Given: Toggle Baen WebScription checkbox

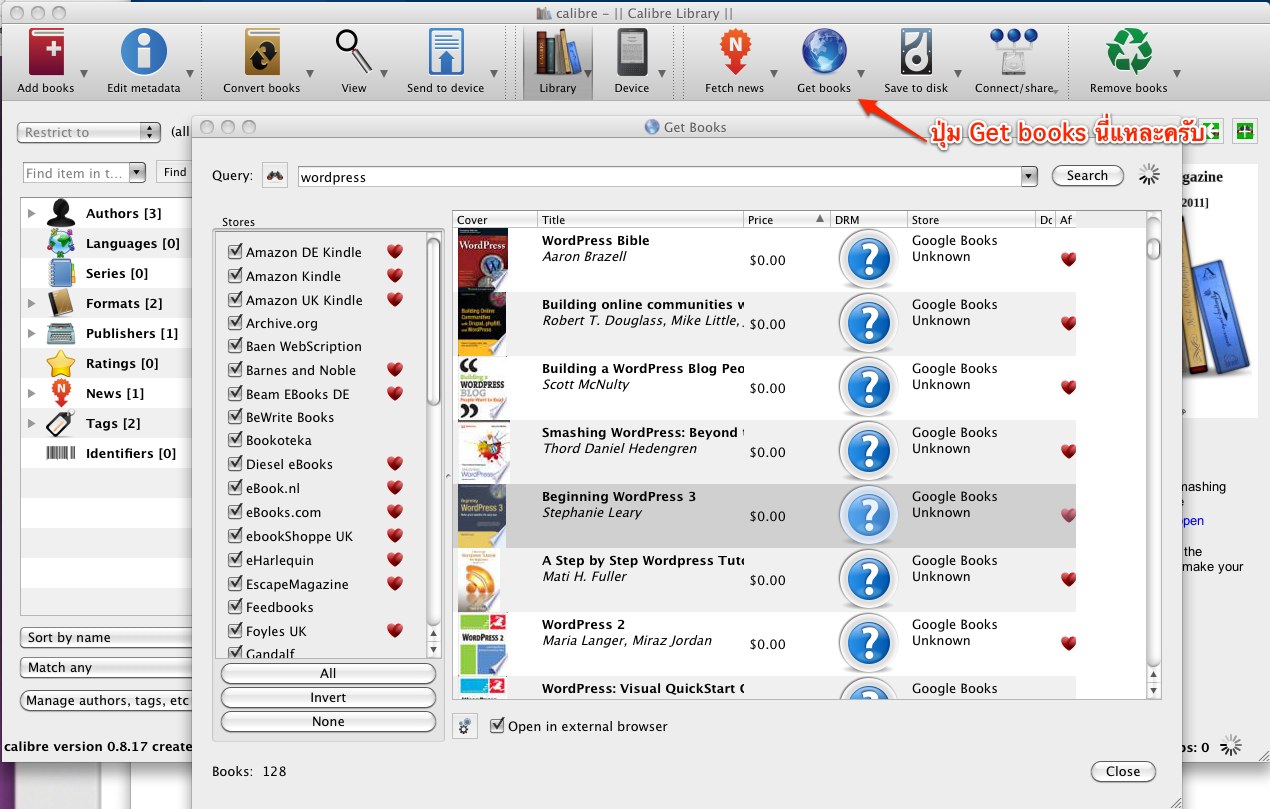Looking at the screenshot, I should point(235,346).
